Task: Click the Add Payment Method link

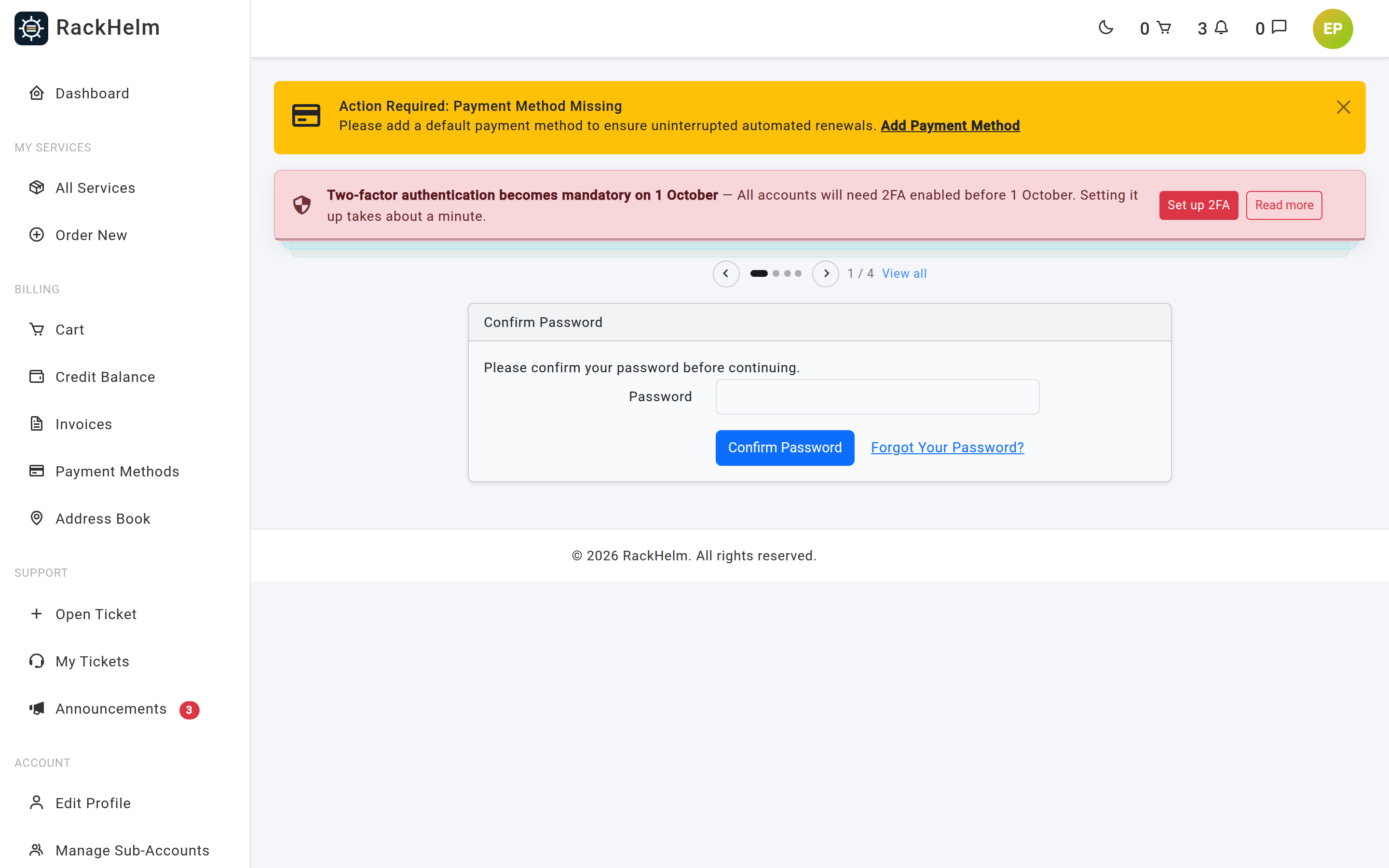Action: [x=950, y=126]
